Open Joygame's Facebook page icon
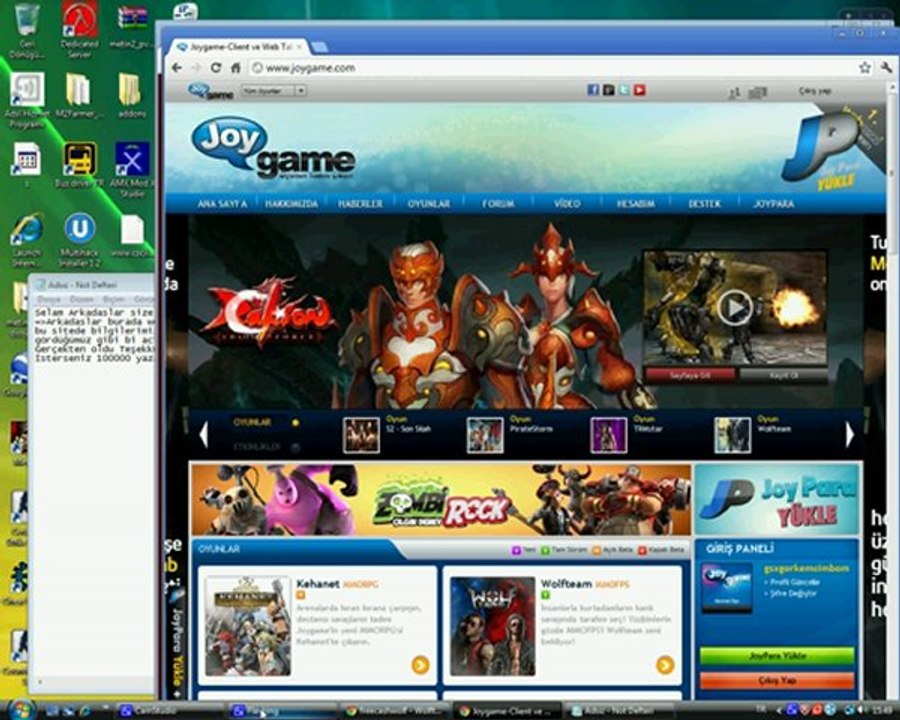The height and width of the screenshot is (720, 900). tap(593, 90)
